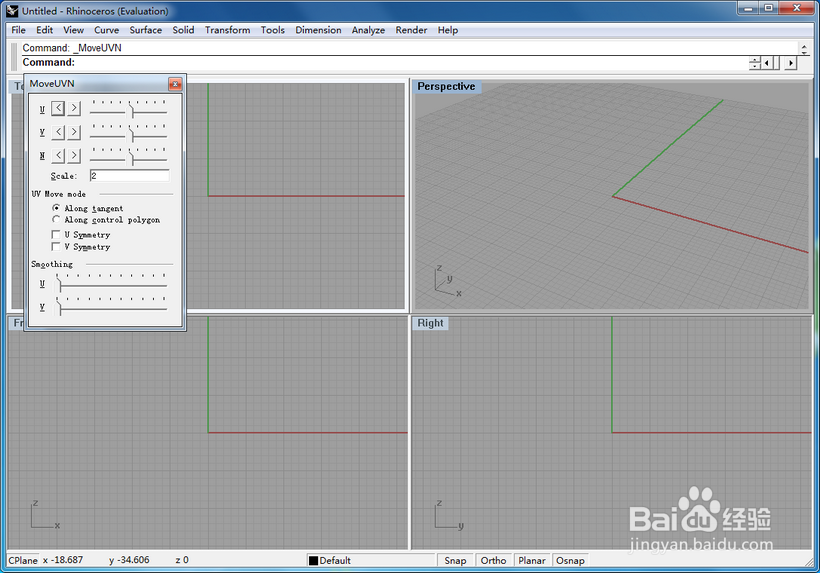The image size is (820, 573).
Task: Click the Scale input field
Action: pos(130,176)
